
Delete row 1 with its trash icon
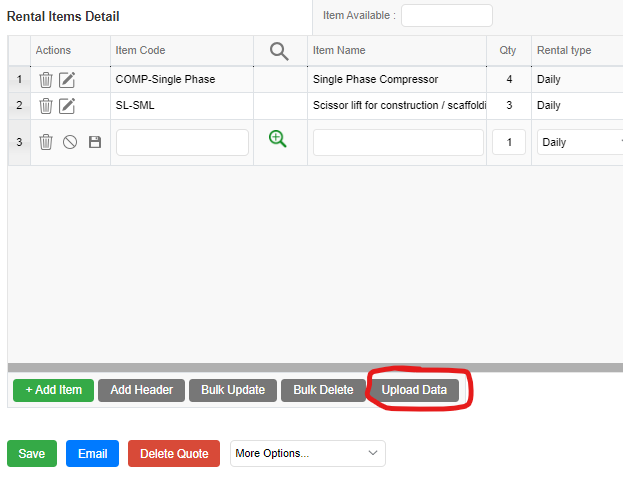[x=46, y=80]
